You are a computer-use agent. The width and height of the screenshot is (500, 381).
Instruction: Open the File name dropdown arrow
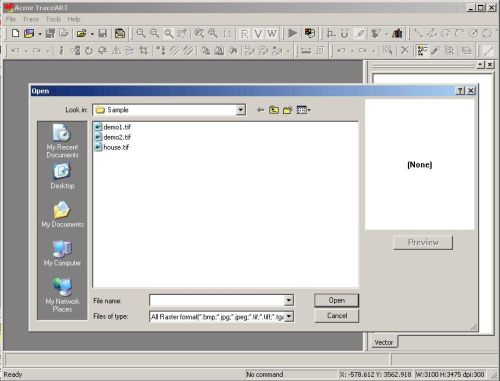tap(289, 300)
